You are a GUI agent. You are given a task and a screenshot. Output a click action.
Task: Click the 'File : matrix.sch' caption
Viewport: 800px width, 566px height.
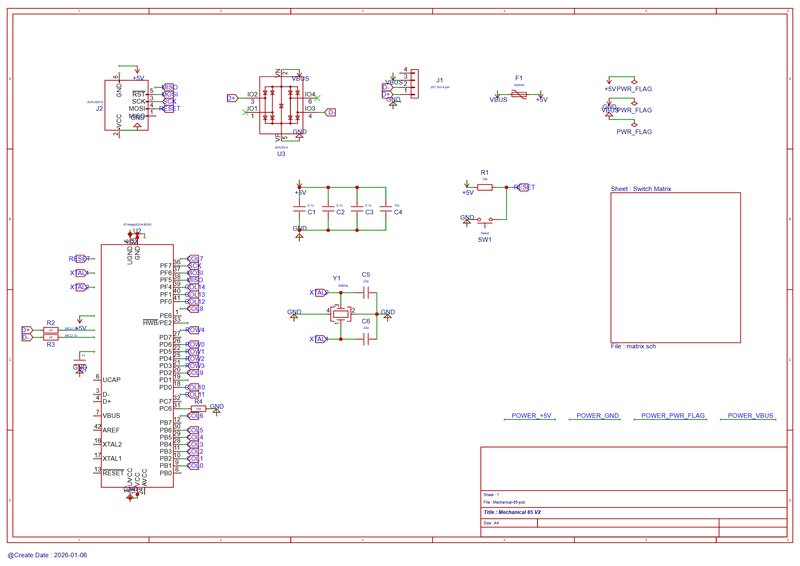[x=633, y=346]
